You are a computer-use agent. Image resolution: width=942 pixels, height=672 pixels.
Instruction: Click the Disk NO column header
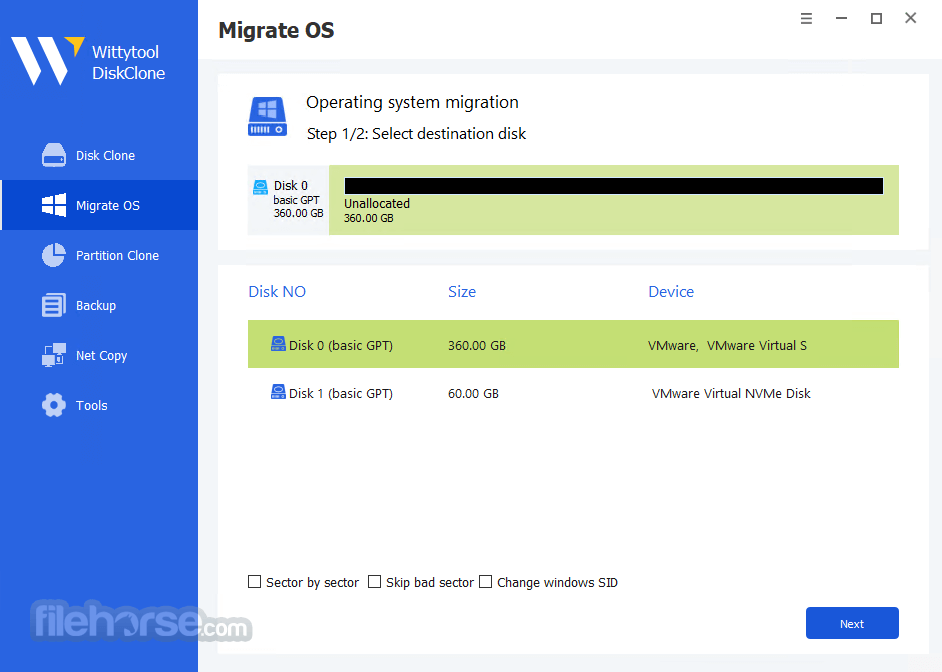click(x=277, y=291)
